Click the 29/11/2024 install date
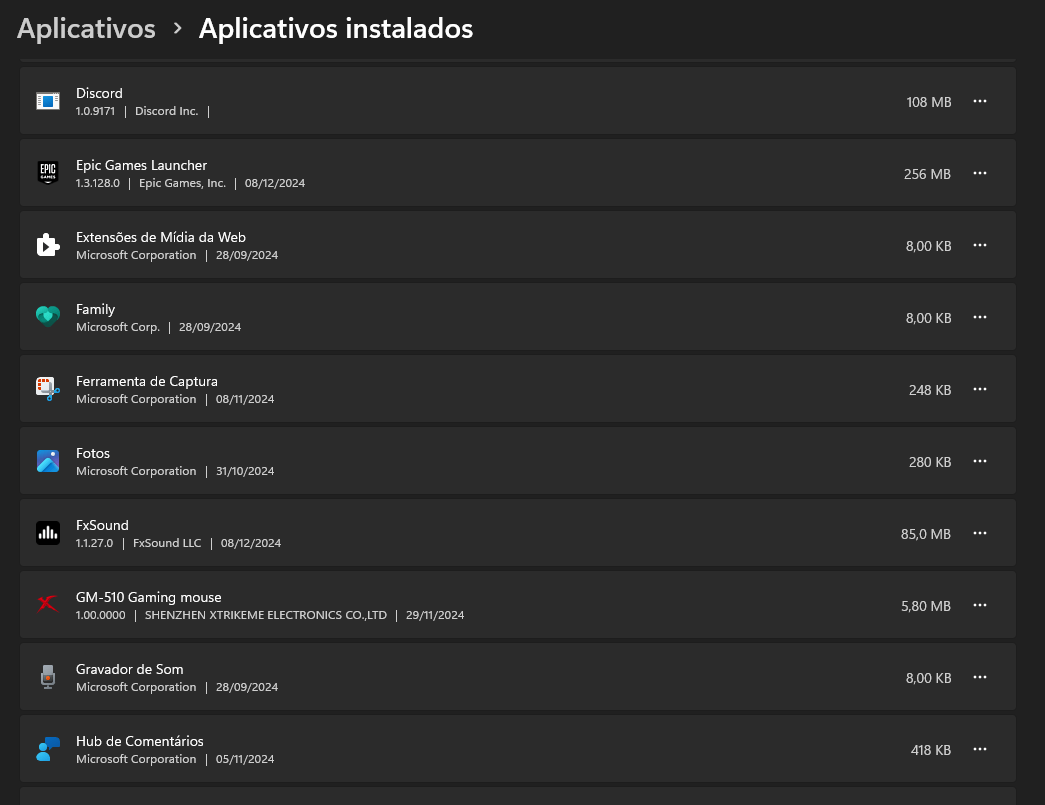This screenshot has width=1045, height=805. point(435,615)
